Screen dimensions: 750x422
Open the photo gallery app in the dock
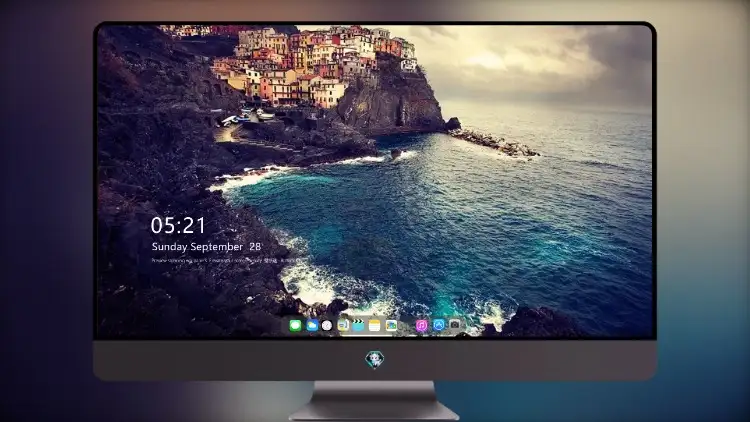click(x=391, y=325)
